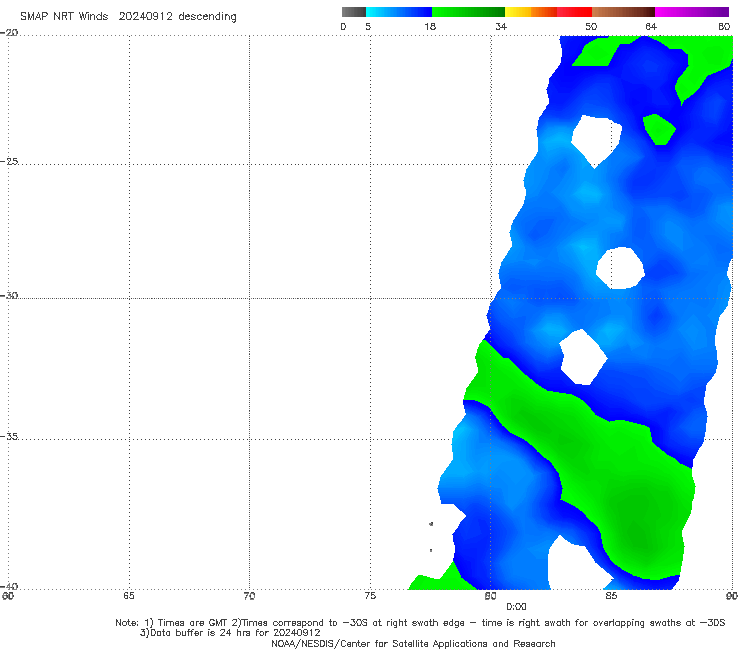
Task: Click the longitude axis label '65'
Action: (x=129, y=596)
